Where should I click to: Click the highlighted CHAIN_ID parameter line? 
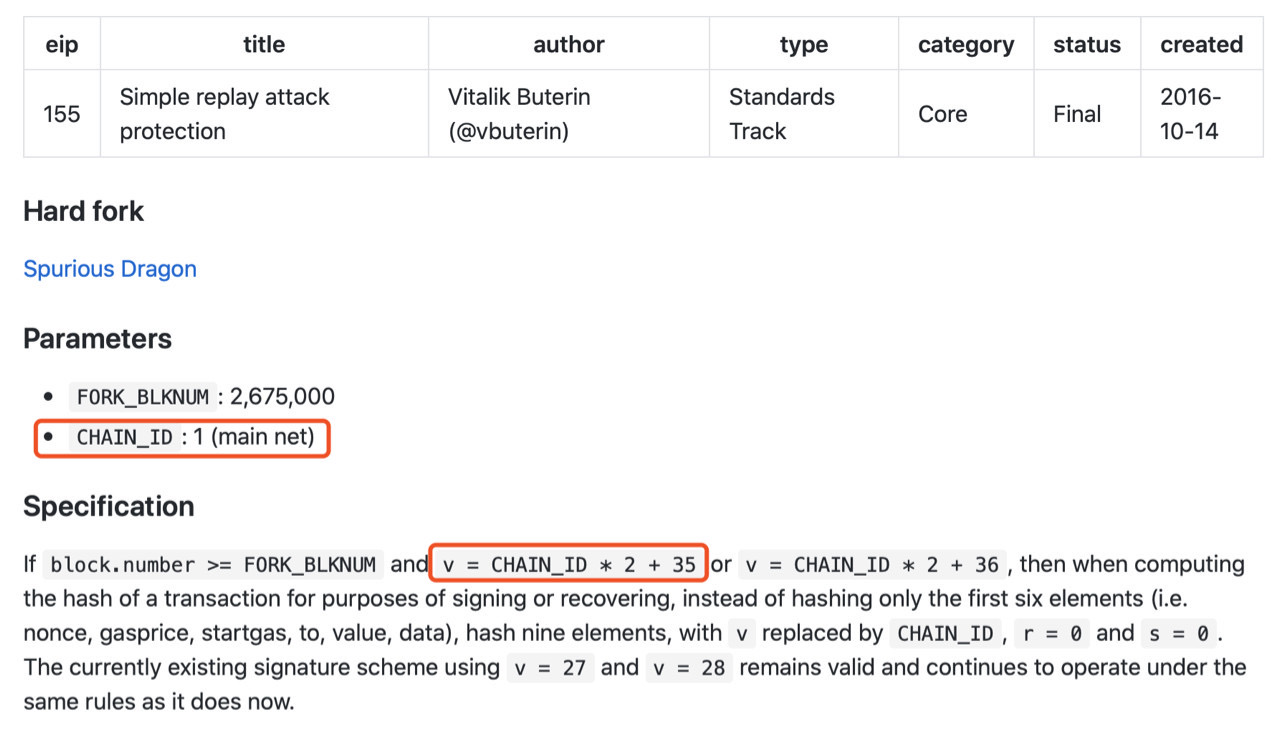182,438
